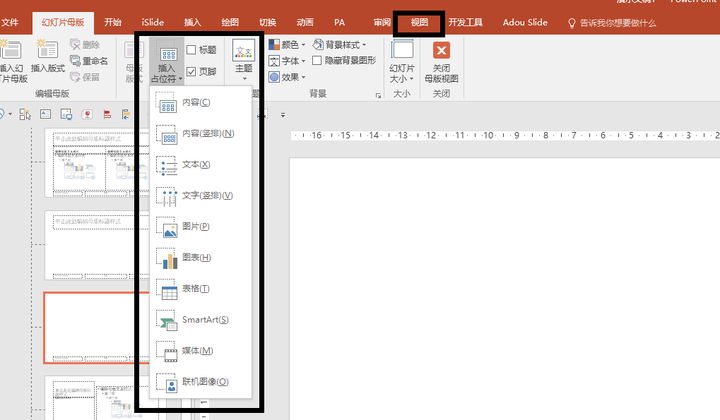Open the 背景 group dialog launcher

tap(378, 95)
